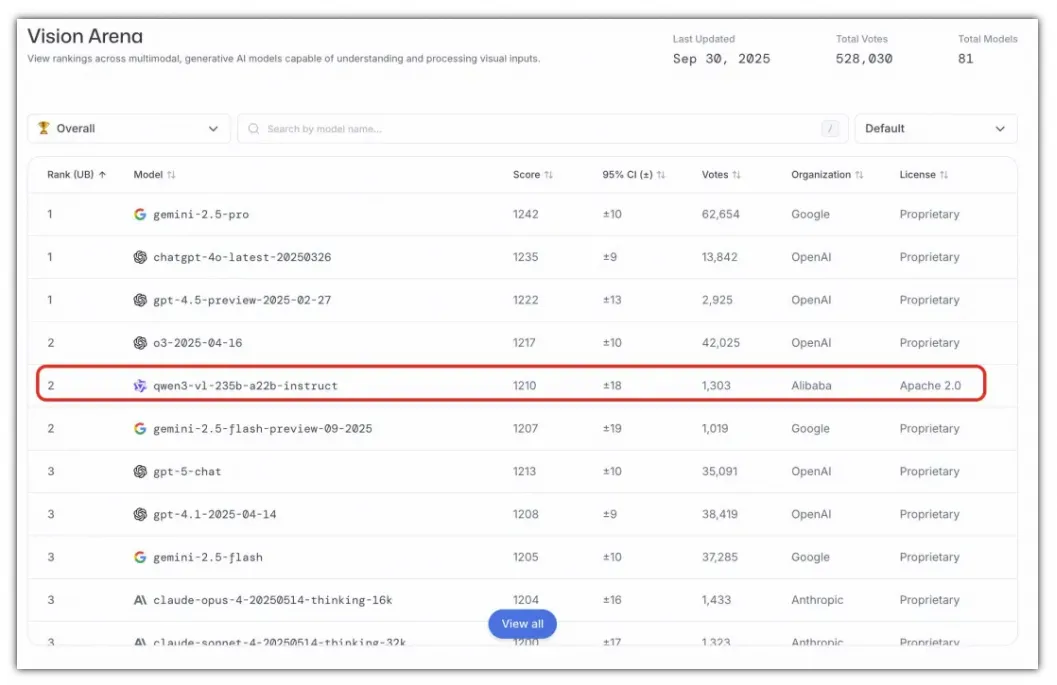Click the slash shortcut badge in search box
The width and height of the screenshot is (1057, 685).
pos(830,129)
